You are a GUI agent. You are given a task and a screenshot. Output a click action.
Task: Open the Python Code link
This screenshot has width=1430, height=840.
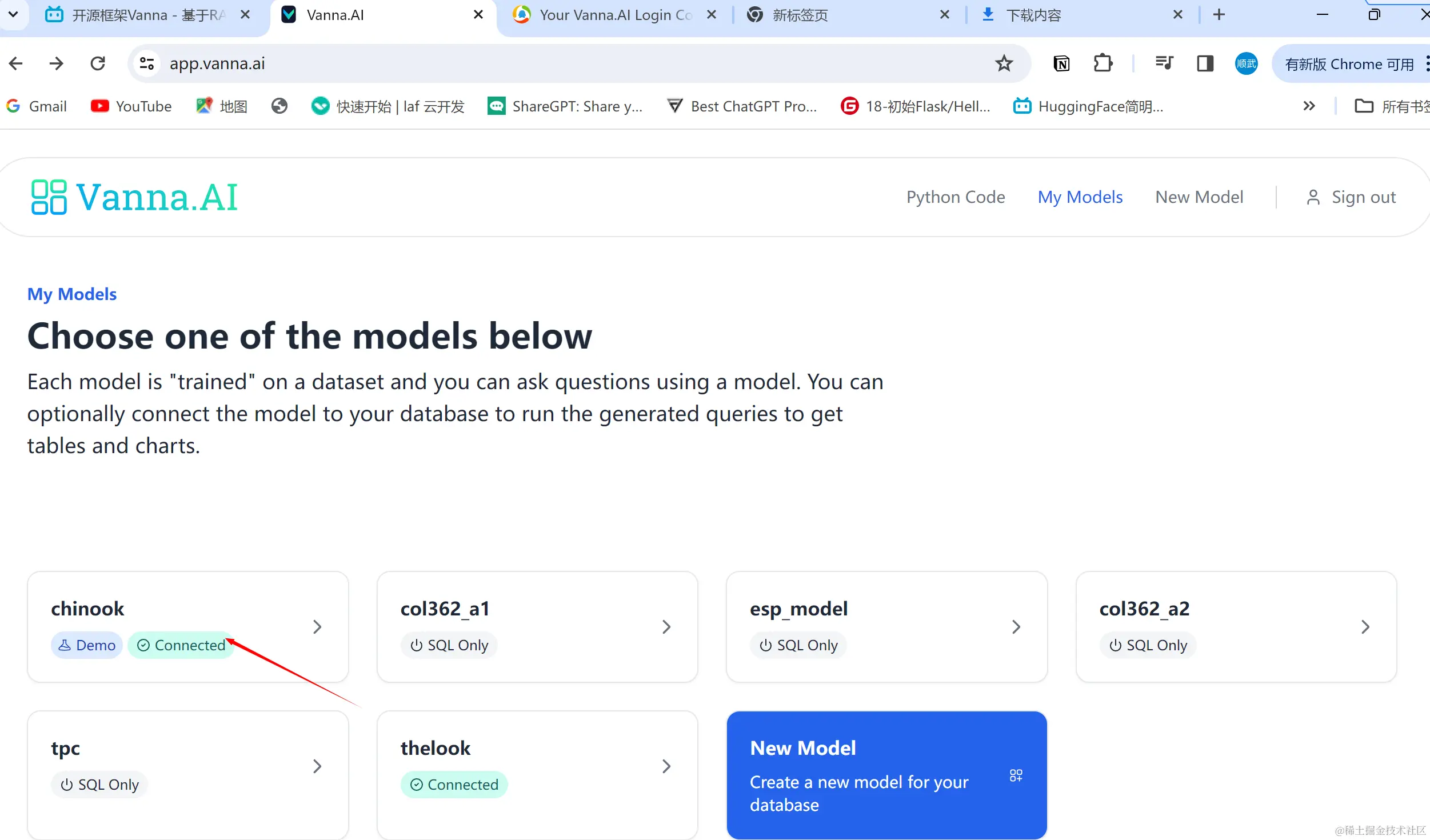pyautogui.click(x=956, y=197)
